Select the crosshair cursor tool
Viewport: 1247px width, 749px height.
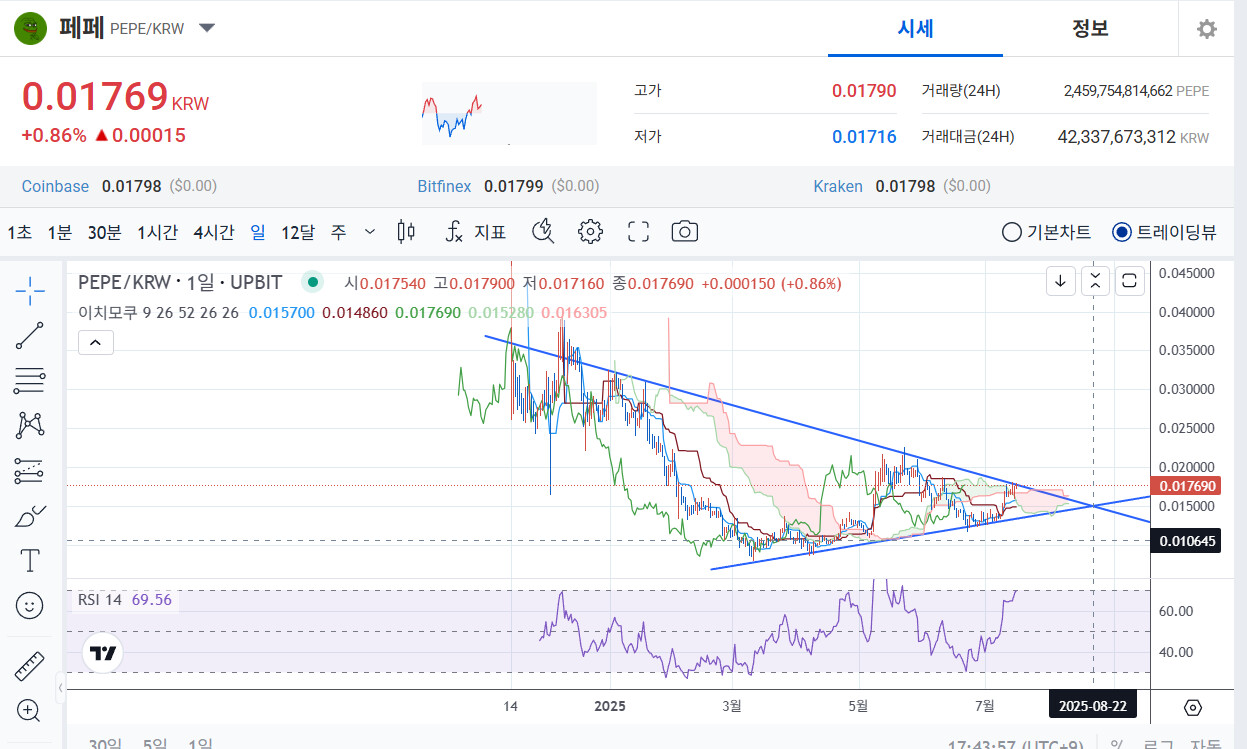(x=30, y=291)
